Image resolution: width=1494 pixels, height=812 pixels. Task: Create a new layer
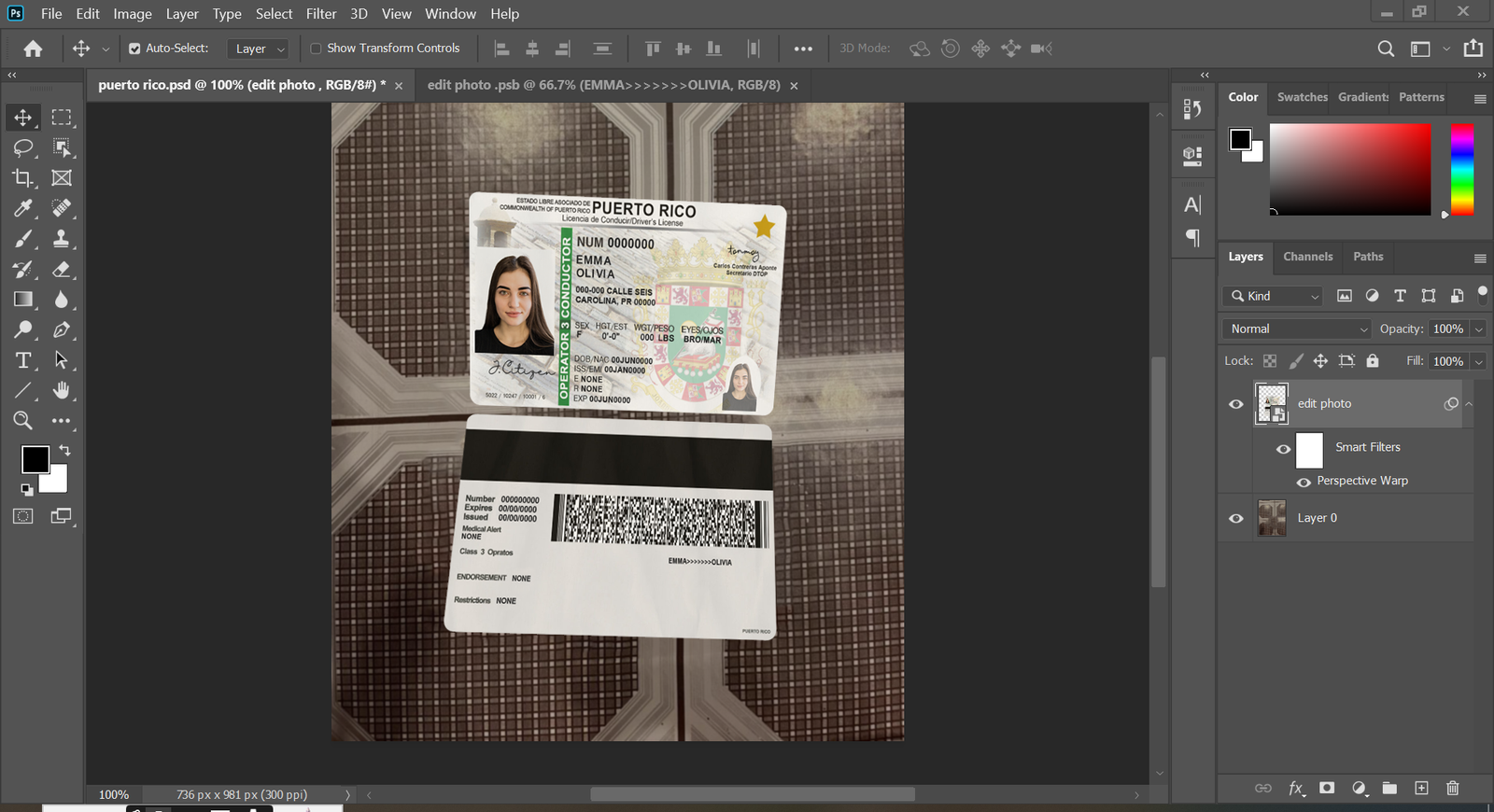1421,789
